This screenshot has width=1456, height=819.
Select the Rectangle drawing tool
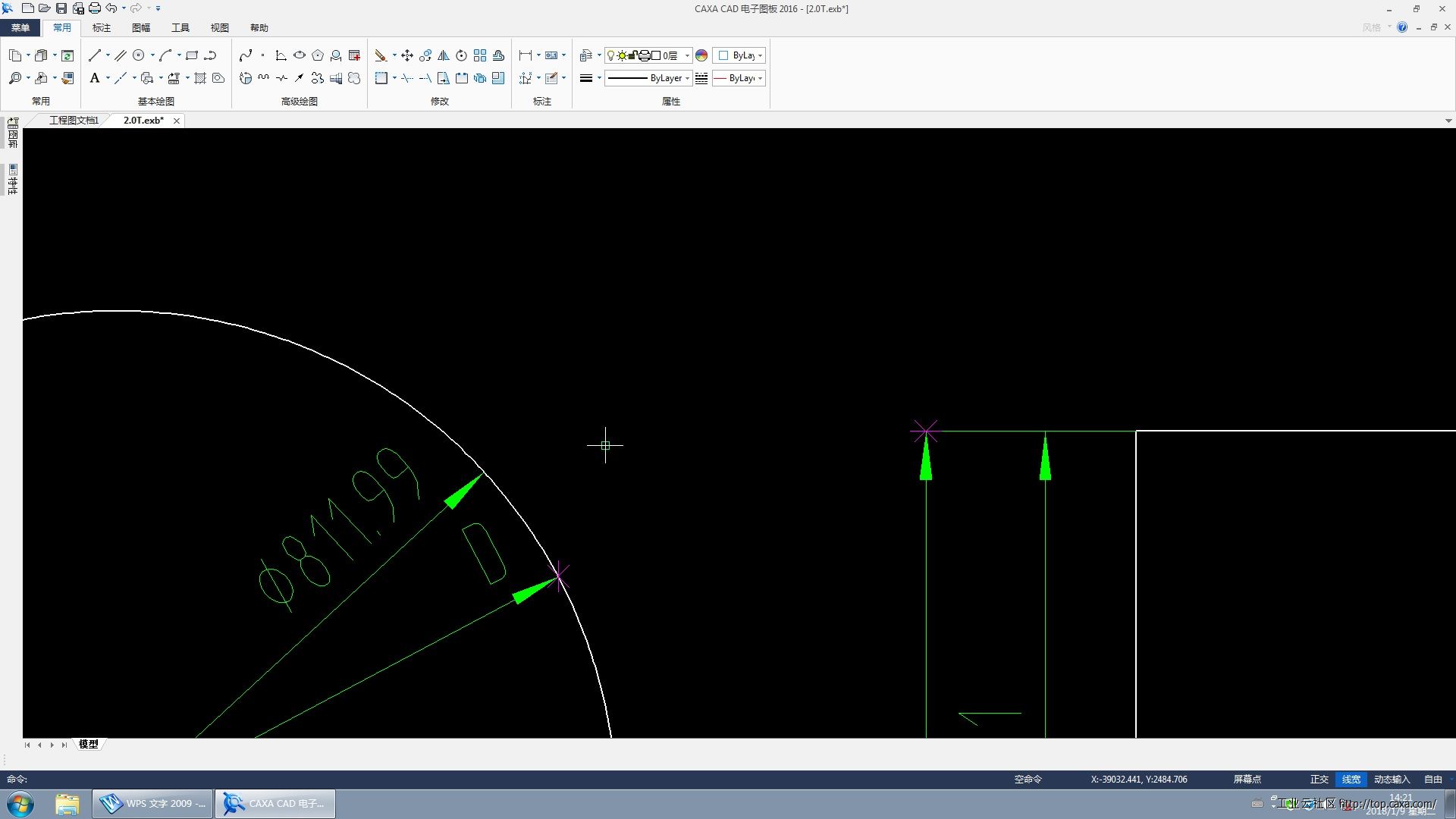(x=192, y=55)
